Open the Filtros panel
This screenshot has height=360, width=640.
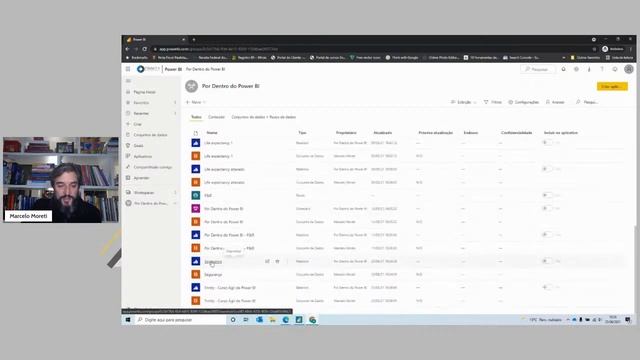[493, 102]
